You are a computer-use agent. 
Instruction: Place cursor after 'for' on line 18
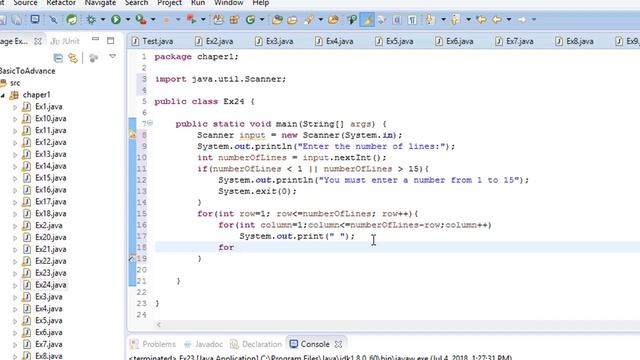[234, 247]
